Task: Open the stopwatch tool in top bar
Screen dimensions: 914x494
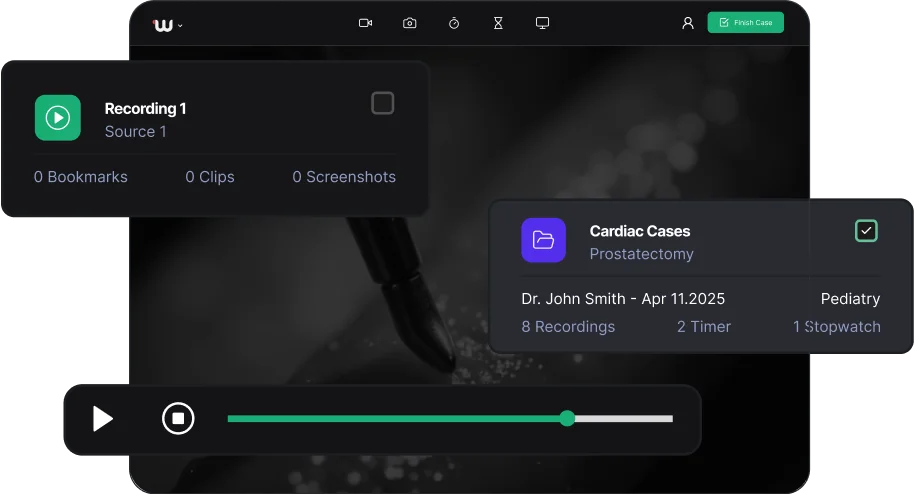Action: point(454,23)
